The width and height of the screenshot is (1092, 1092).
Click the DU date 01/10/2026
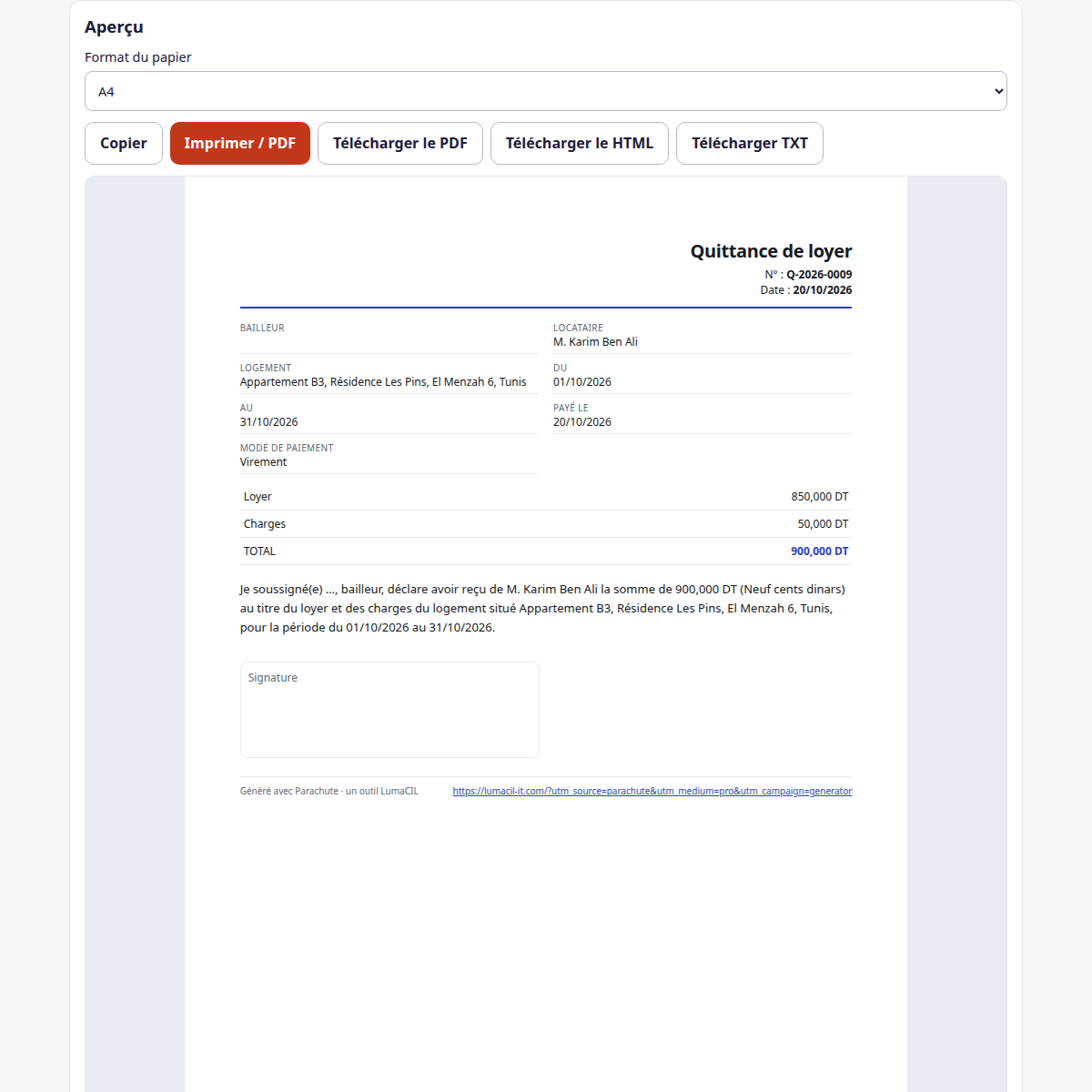(x=582, y=382)
